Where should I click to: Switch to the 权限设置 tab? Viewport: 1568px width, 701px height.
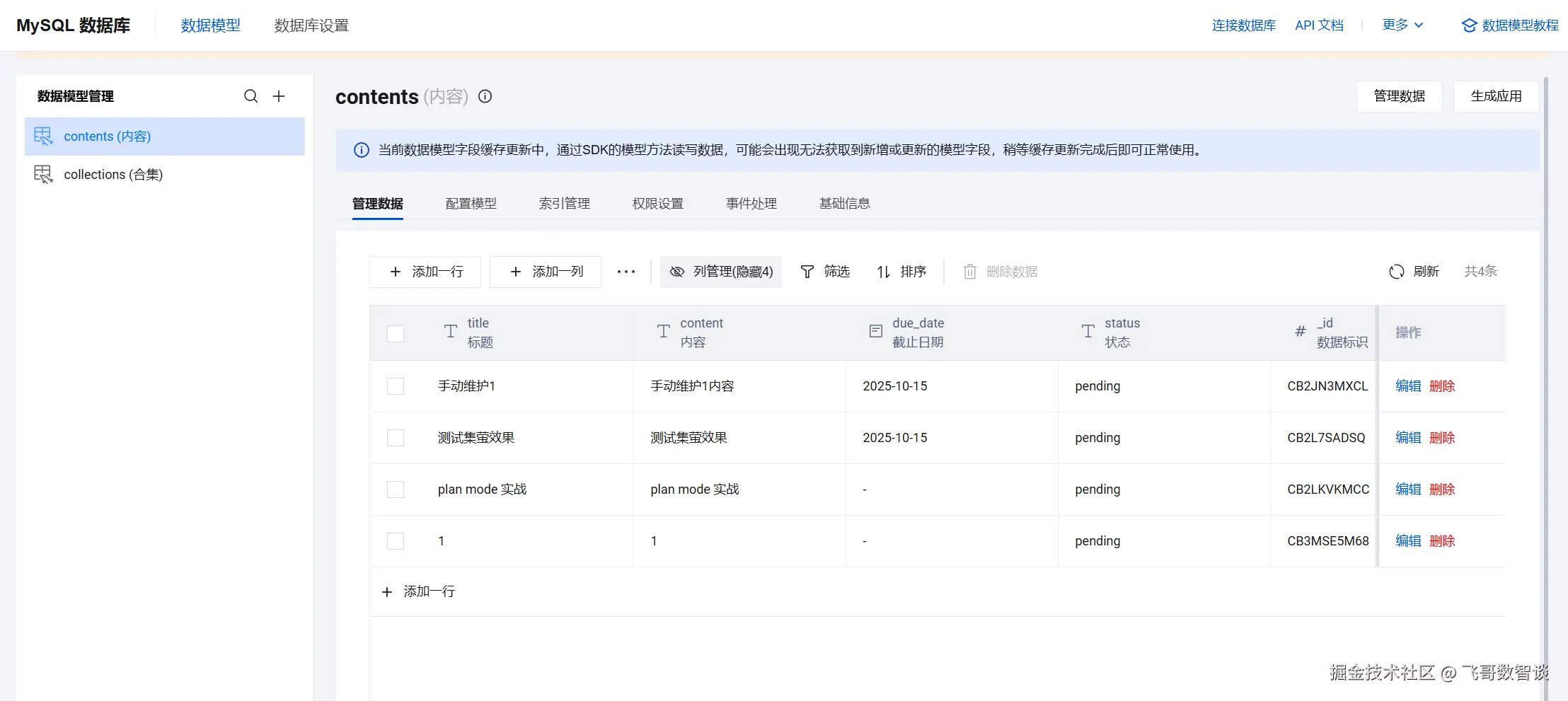point(657,204)
